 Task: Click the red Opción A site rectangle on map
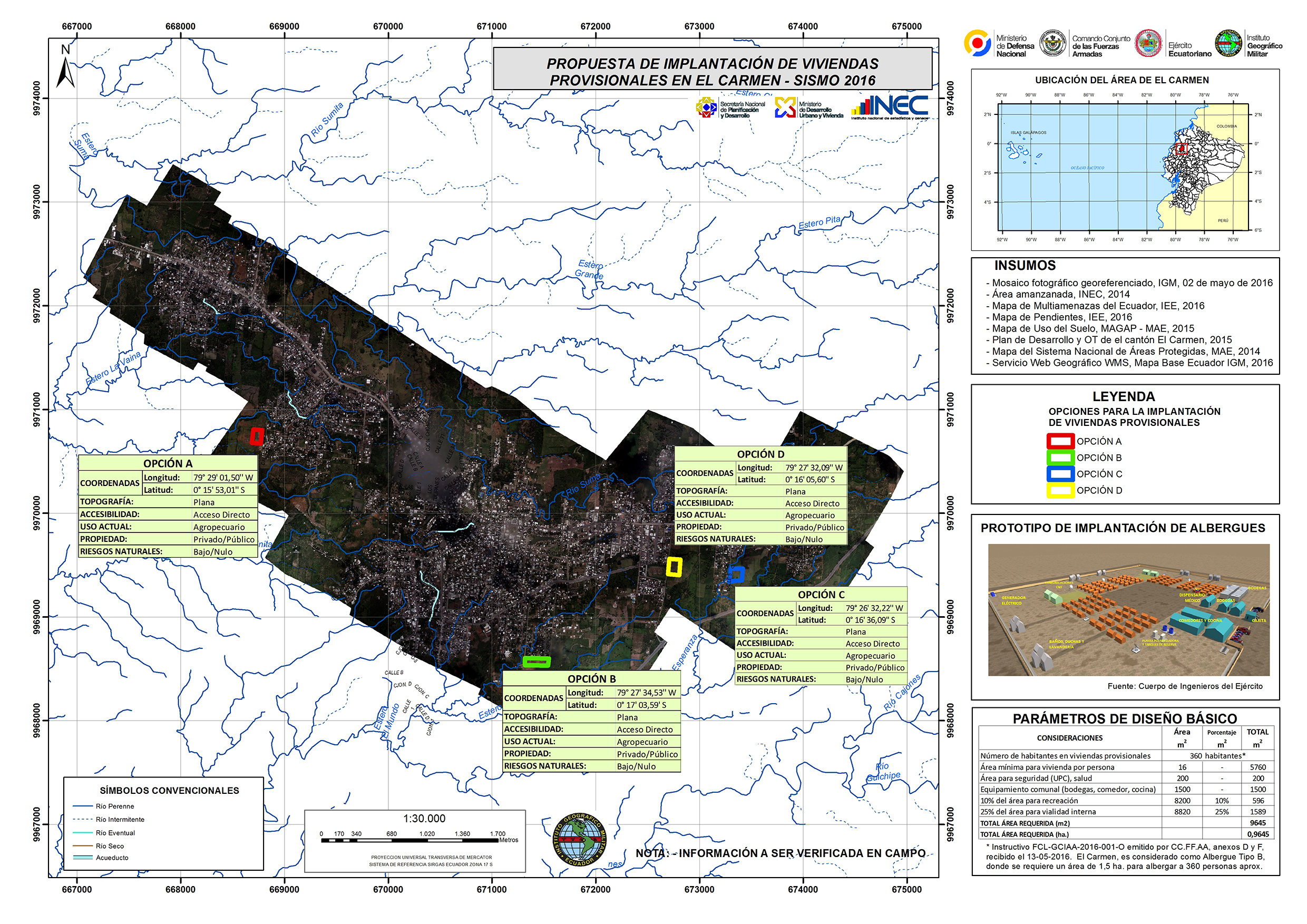coord(257,436)
